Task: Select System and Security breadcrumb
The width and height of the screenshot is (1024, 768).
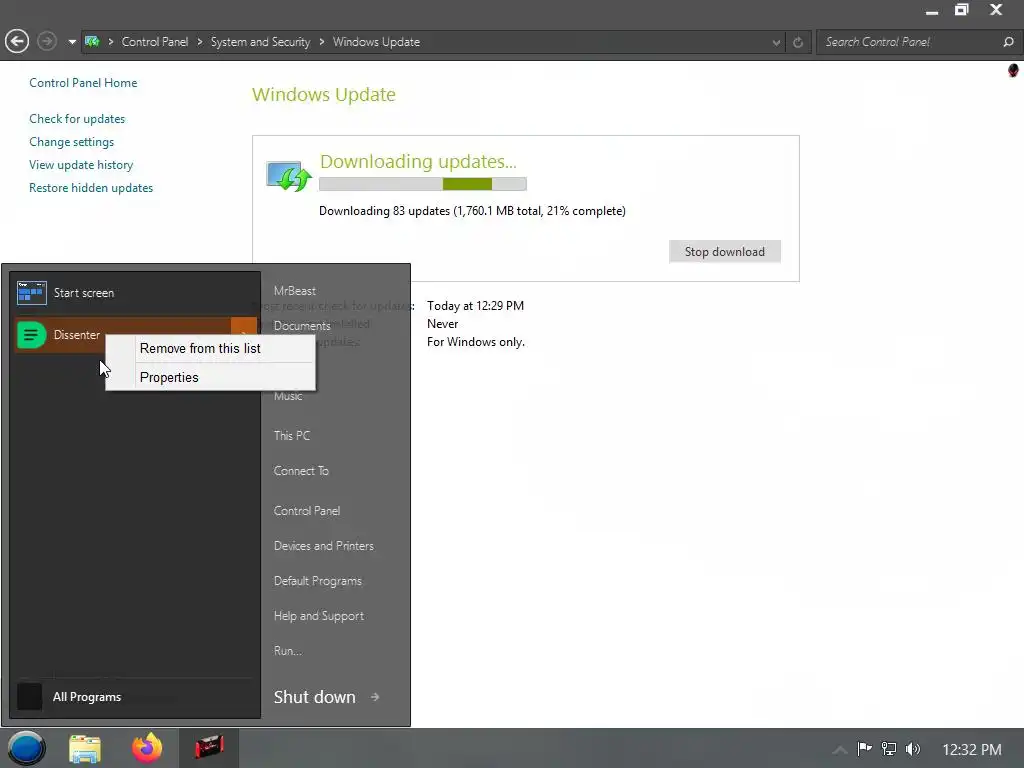Action: point(260,42)
